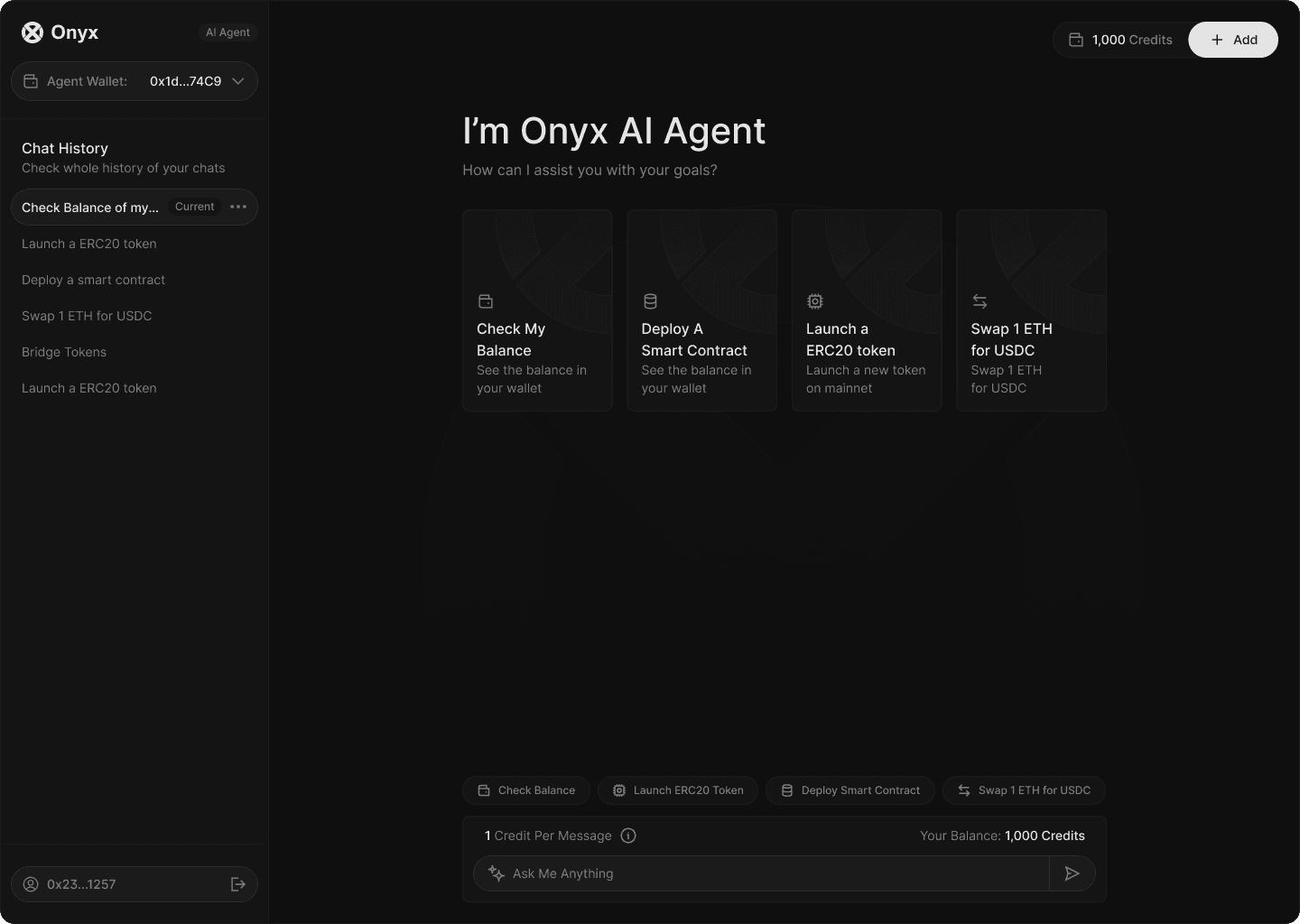Click the swap arrows icon on Swap ETH card
This screenshot has width=1300, height=924.
(979, 300)
